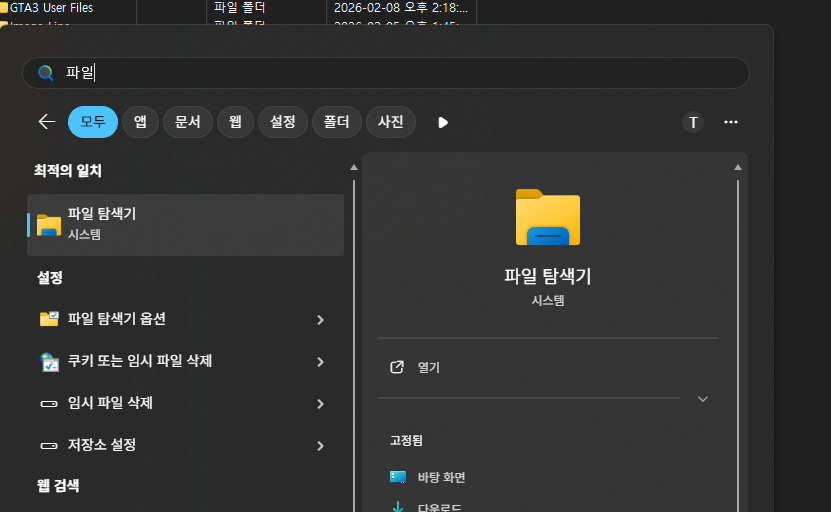The height and width of the screenshot is (512, 831).
Task: Click the 2026-02-08 date cell in the background window
Action: [x=401, y=7]
